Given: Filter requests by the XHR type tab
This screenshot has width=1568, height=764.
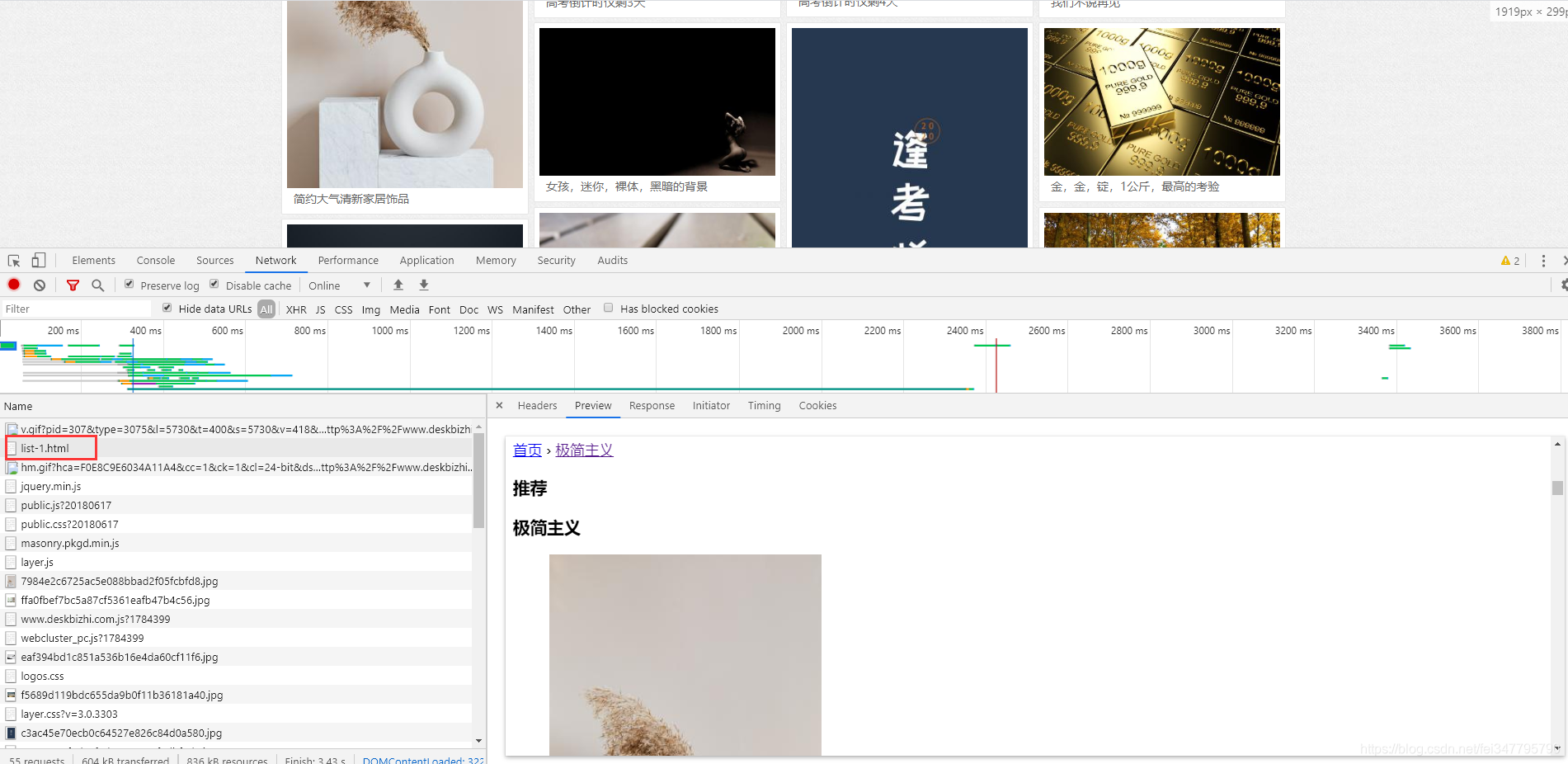Looking at the screenshot, I should tap(295, 309).
